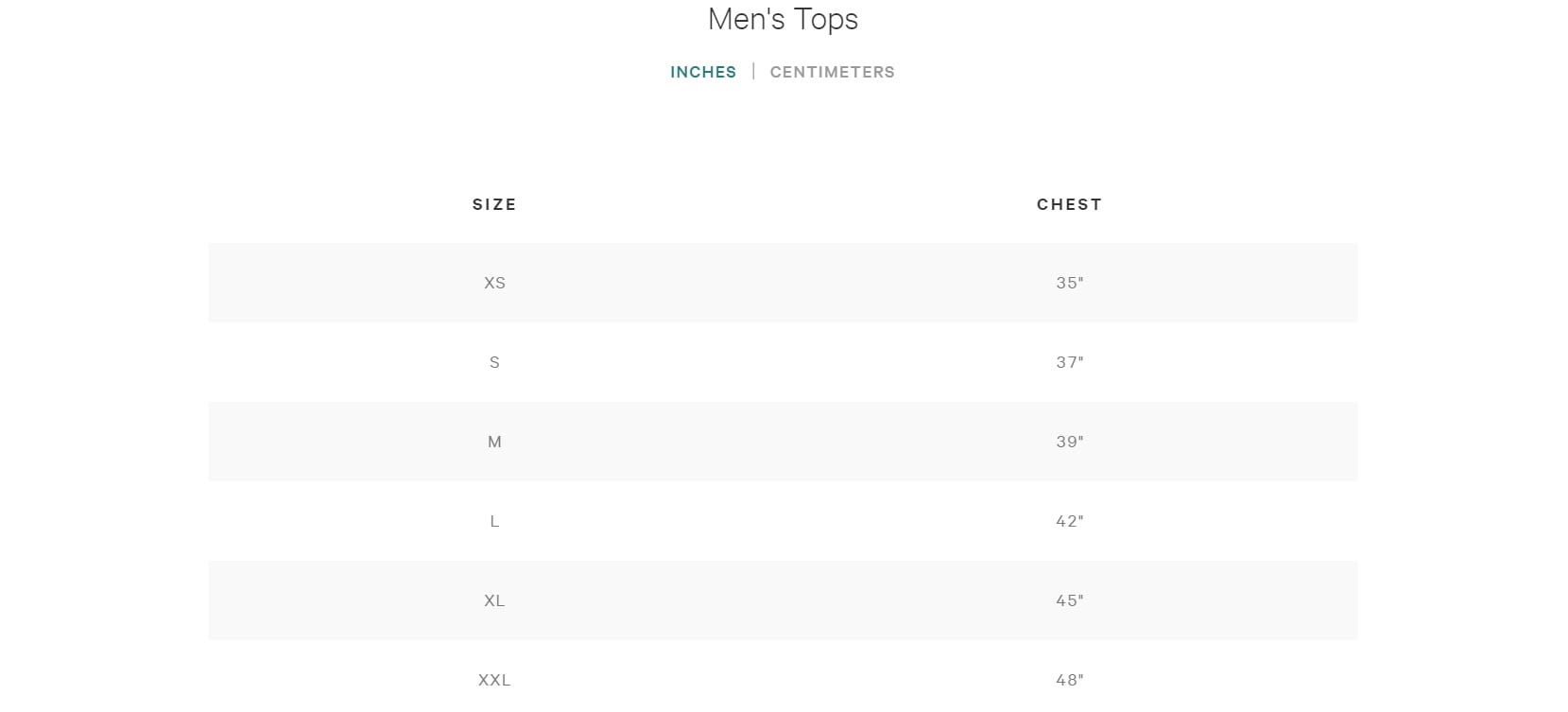The width and height of the screenshot is (1568, 712).
Task: Click the 39 inch chest value
Action: tap(1070, 442)
